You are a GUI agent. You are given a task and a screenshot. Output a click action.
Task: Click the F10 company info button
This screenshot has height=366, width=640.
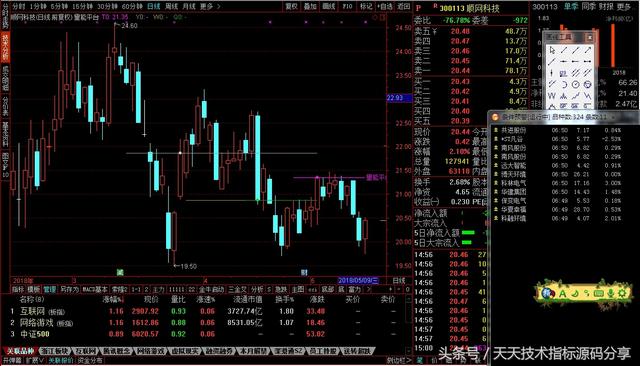coord(347,7)
